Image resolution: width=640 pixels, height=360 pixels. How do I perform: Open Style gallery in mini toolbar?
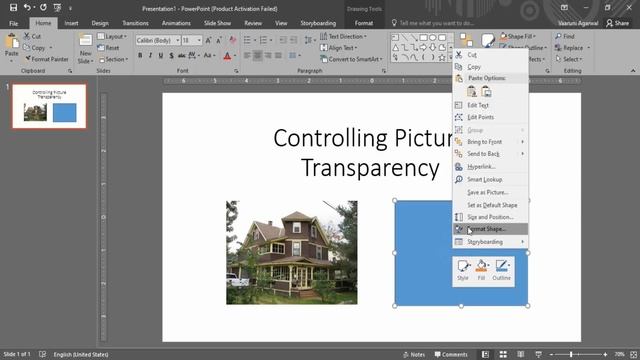pos(463,270)
